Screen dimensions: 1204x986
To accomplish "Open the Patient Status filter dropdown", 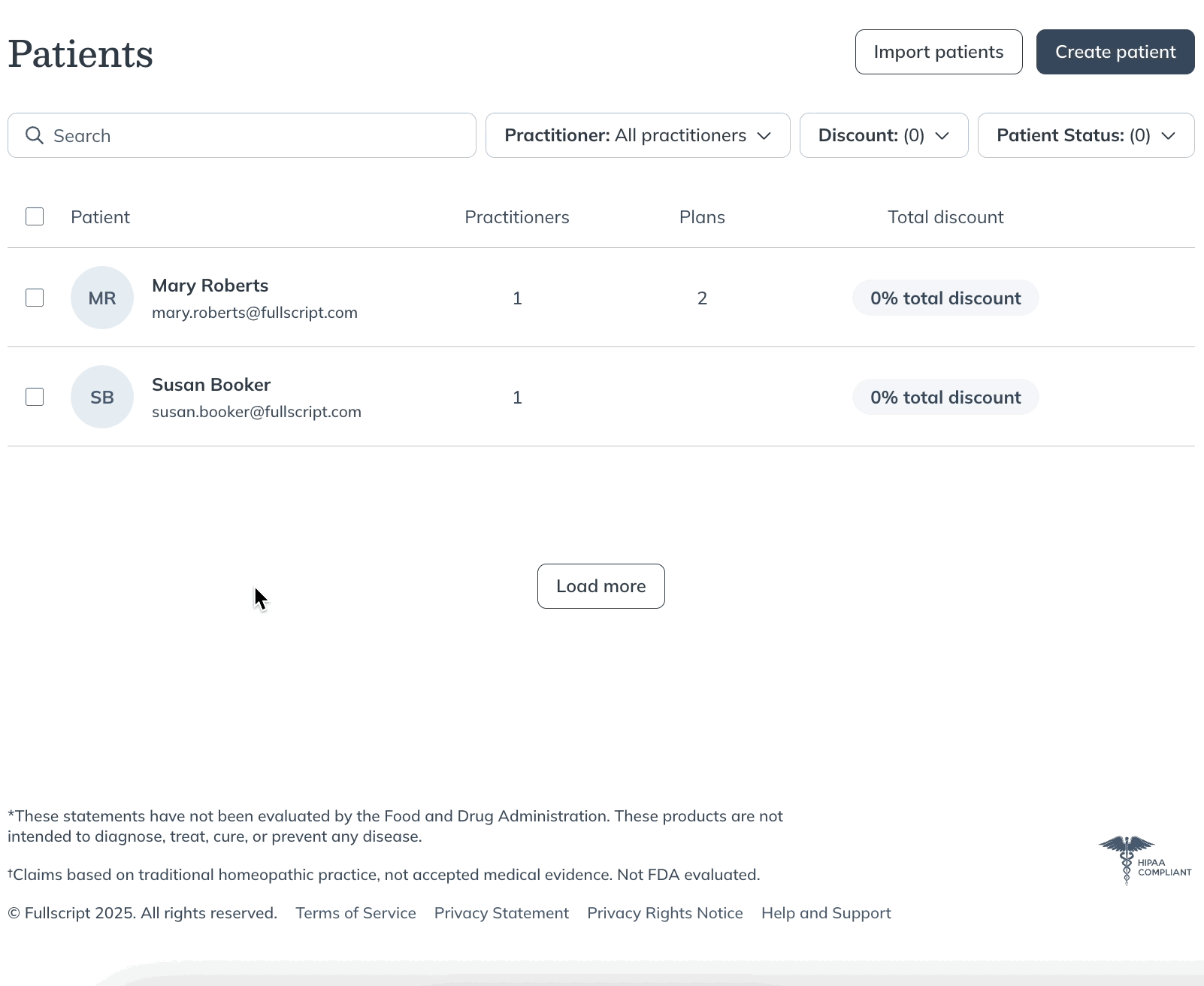I will tap(1086, 135).
